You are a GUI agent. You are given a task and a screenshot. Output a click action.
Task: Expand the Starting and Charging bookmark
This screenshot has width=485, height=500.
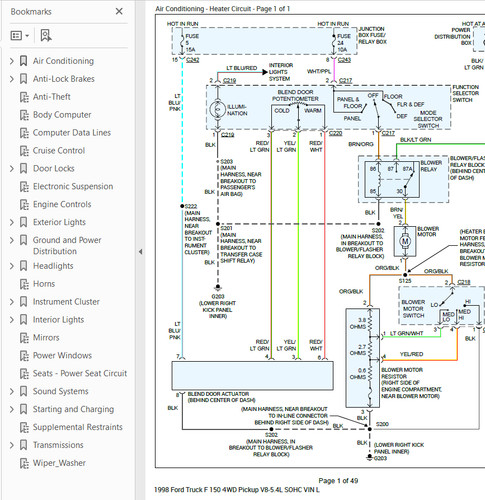click(12, 409)
